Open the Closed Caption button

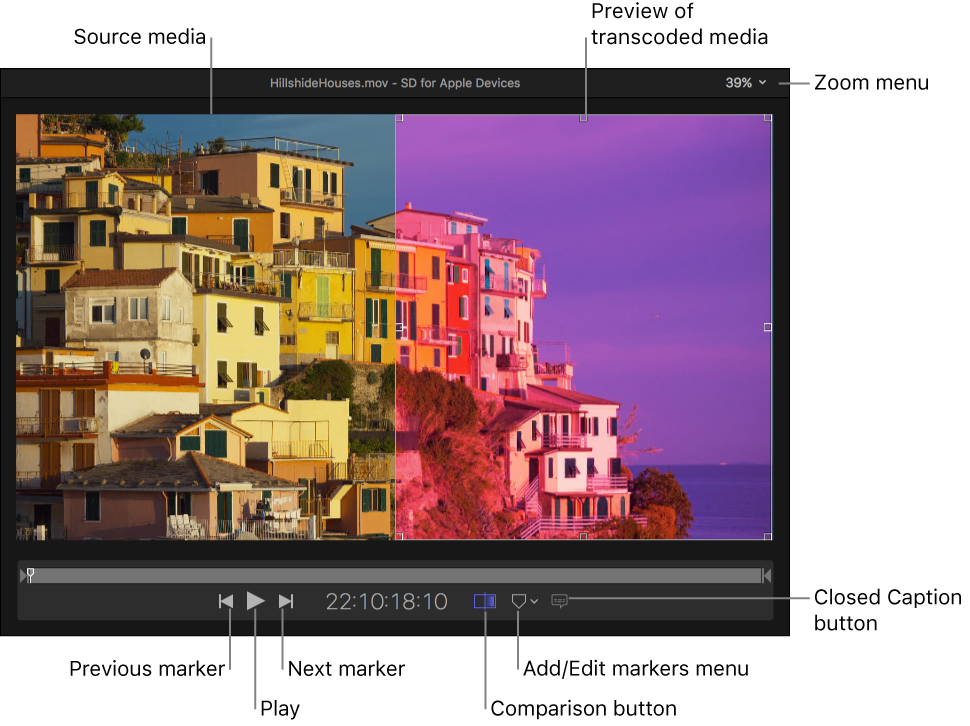[x=560, y=601]
